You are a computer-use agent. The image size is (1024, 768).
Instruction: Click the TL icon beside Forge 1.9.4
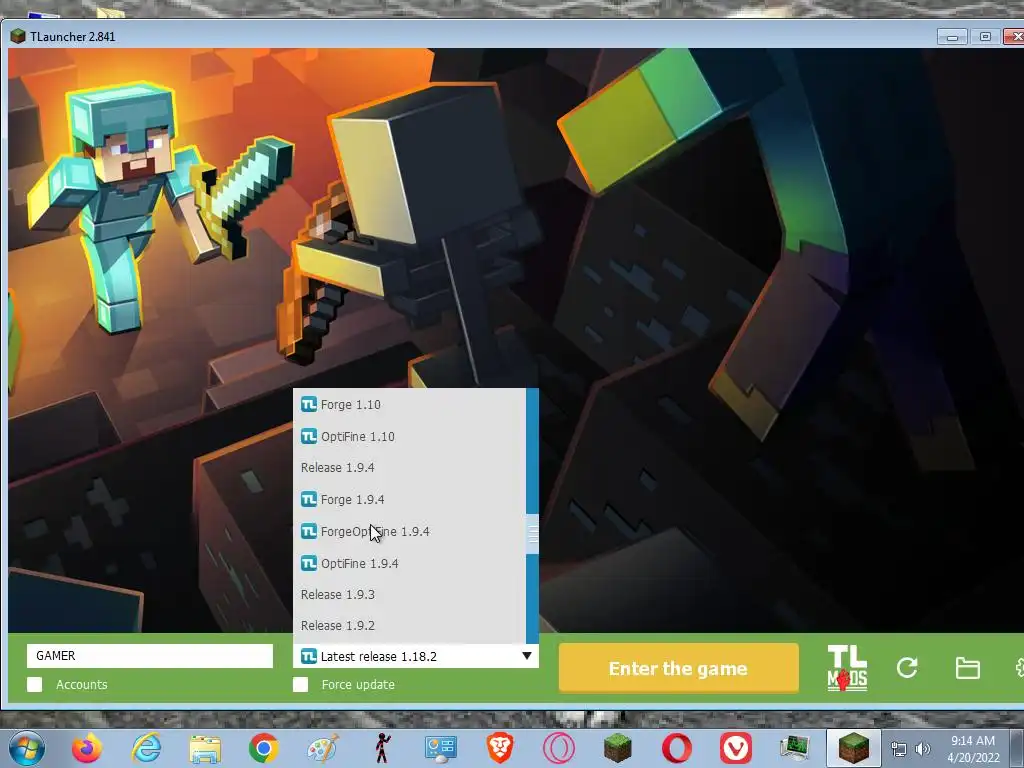tap(309, 500)
